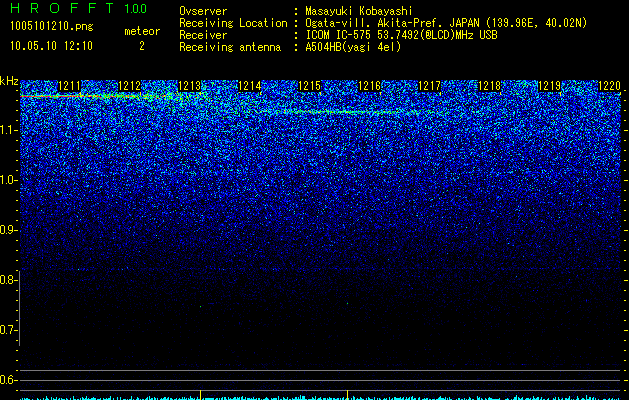Select the filename 1005101210.png
Screen dimensions: 629x400
pyautogui.click(x=52, y=27)
